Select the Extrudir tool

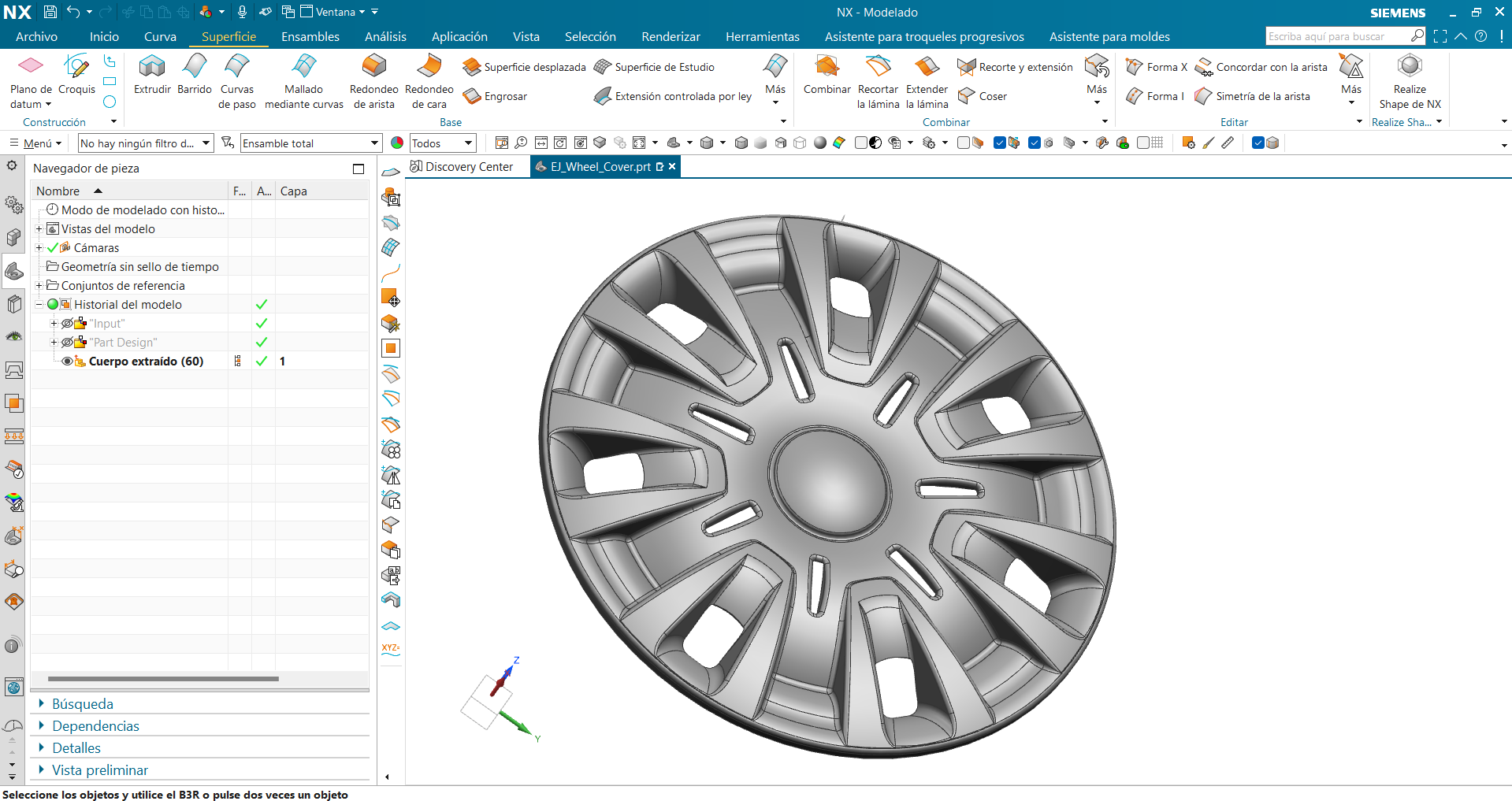point(152,75)
